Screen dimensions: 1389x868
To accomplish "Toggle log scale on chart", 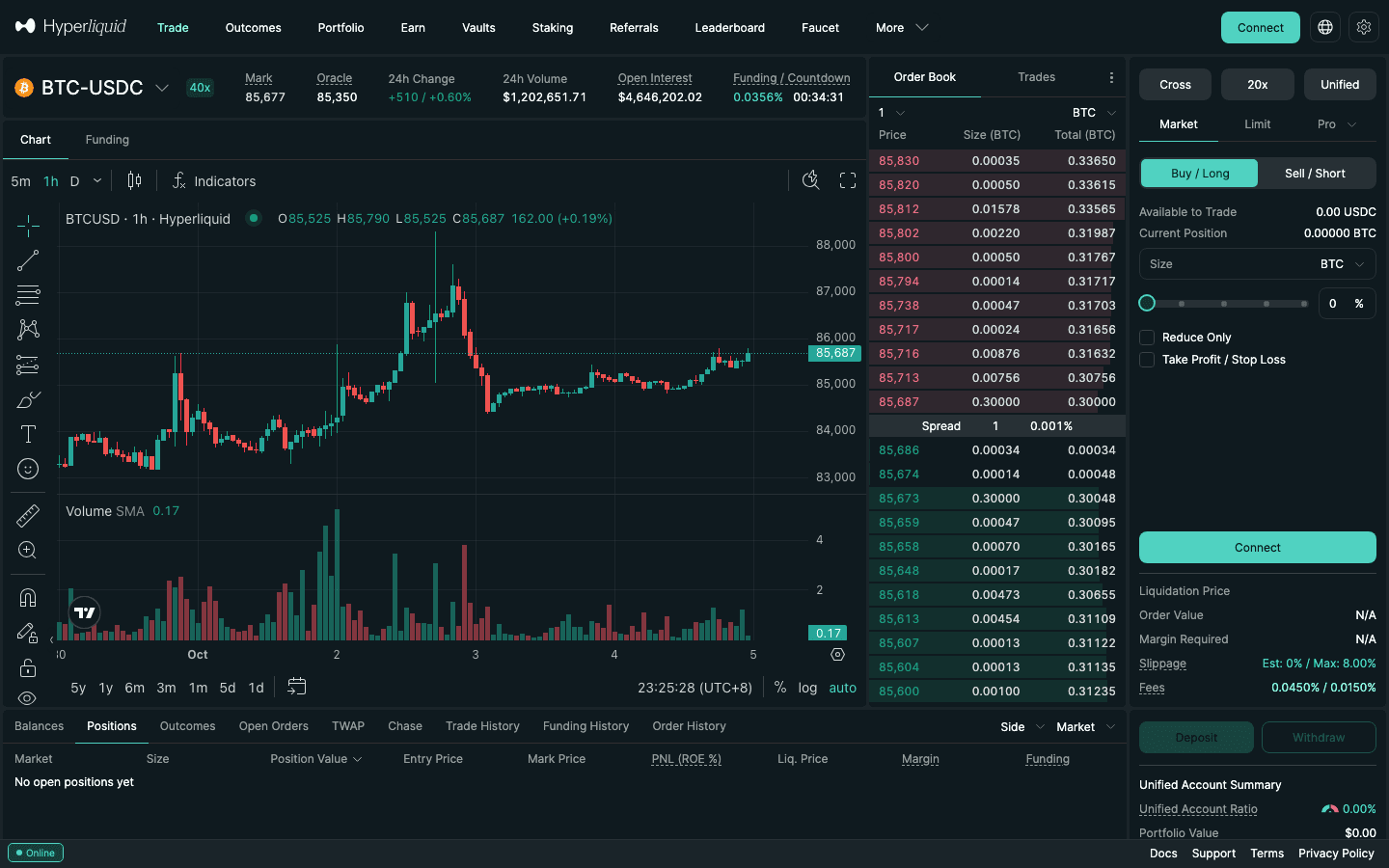I will (x=807, y=688).
